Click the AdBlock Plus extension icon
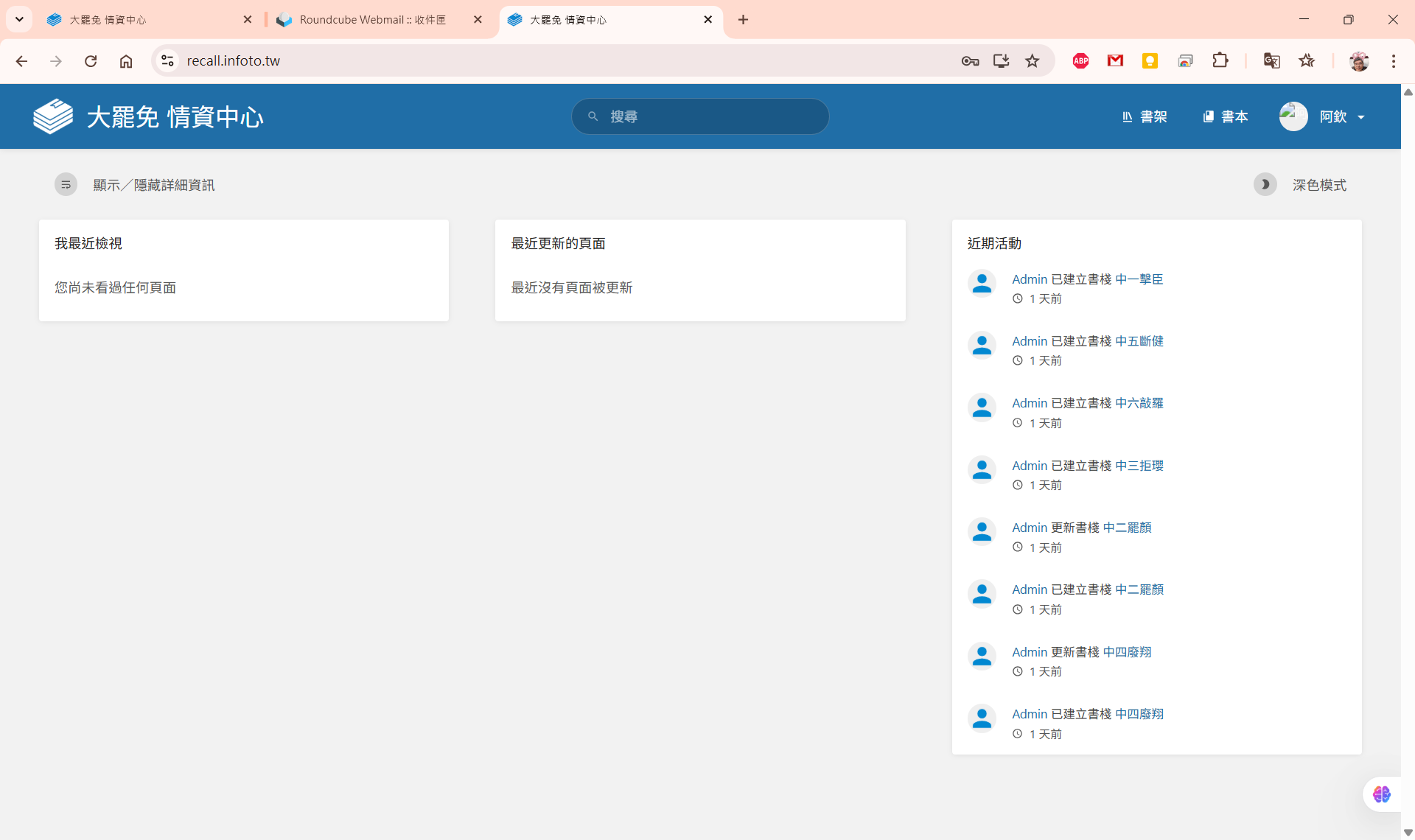 point(1080,61)
